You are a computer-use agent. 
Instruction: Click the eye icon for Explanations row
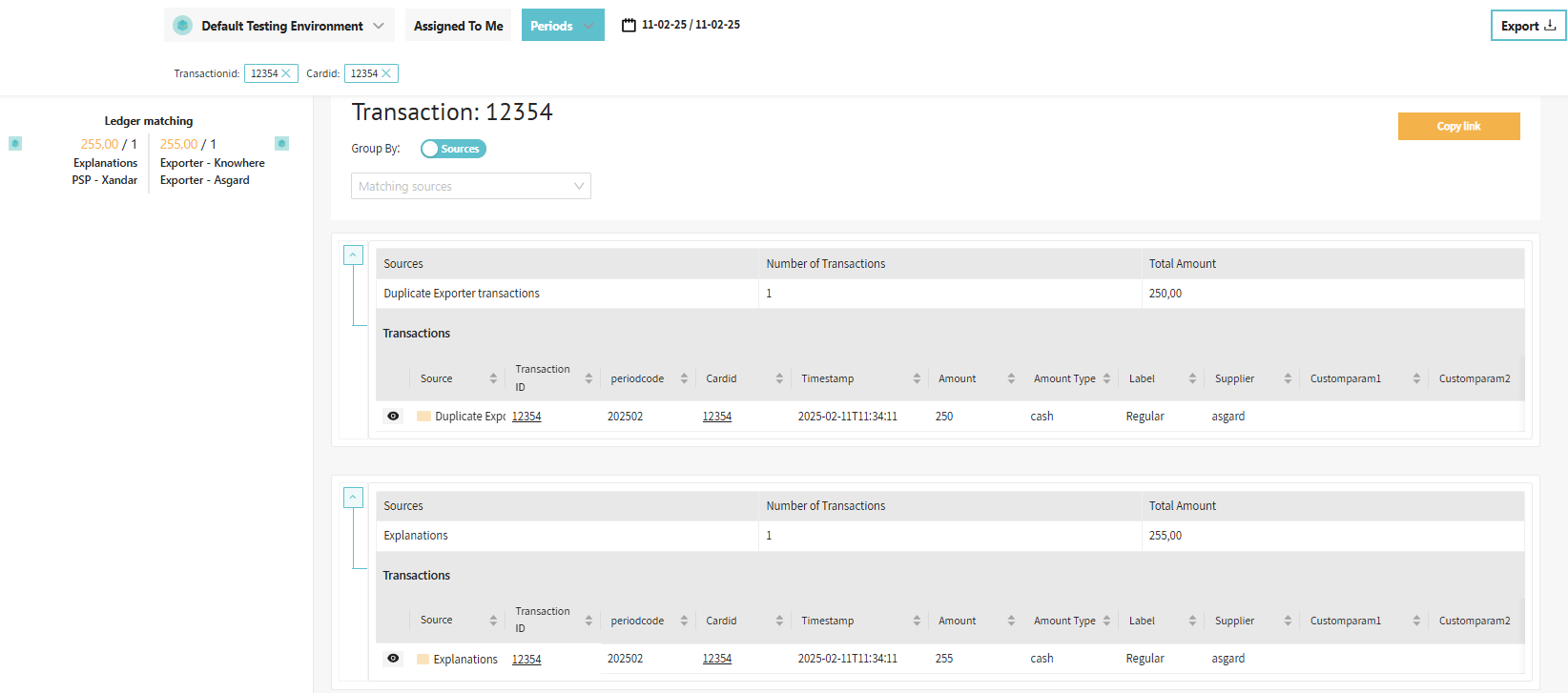393,659
